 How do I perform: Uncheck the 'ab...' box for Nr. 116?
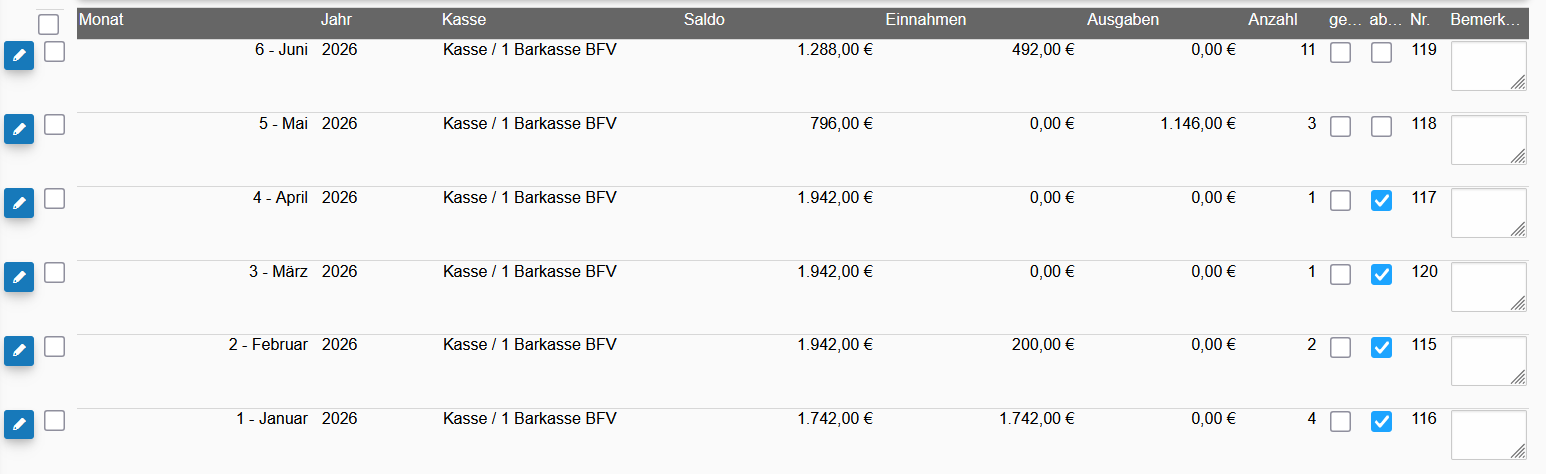pos(1381,422)
